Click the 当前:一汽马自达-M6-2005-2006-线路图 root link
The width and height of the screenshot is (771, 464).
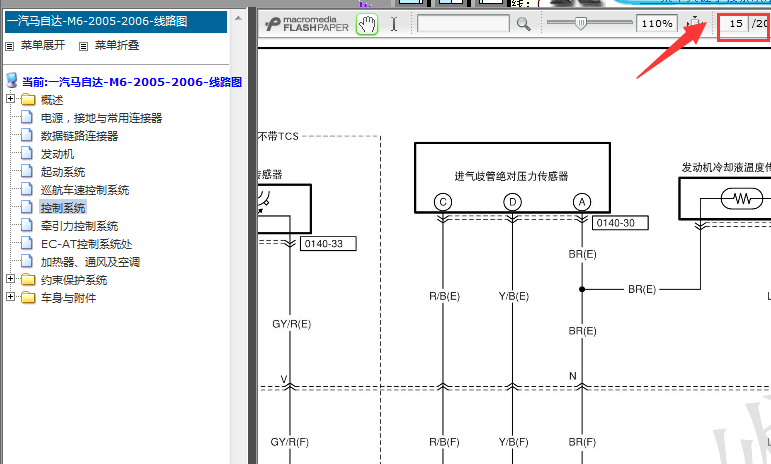point(132,82)
